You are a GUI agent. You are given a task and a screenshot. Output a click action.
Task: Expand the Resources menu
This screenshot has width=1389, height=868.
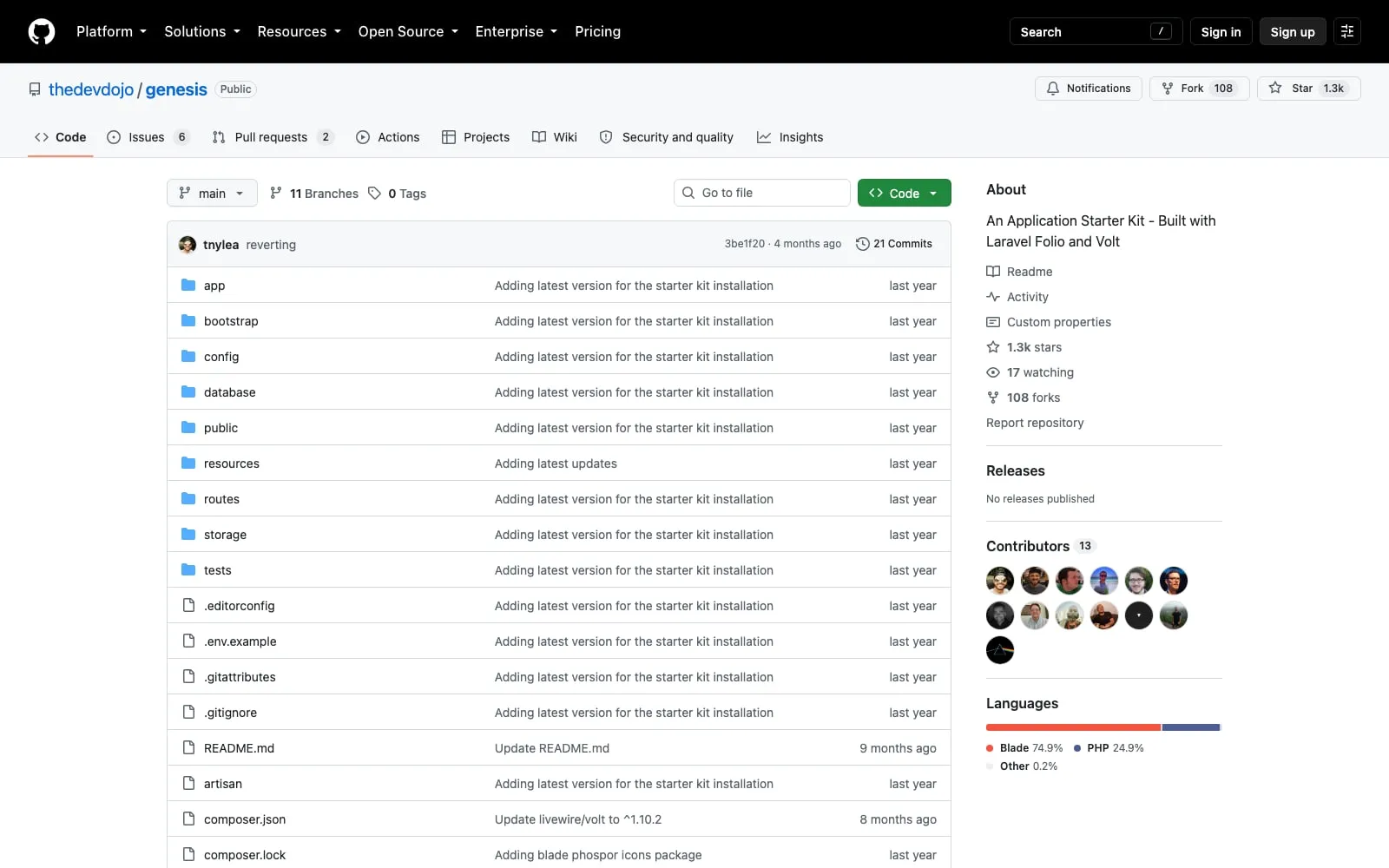299,31
